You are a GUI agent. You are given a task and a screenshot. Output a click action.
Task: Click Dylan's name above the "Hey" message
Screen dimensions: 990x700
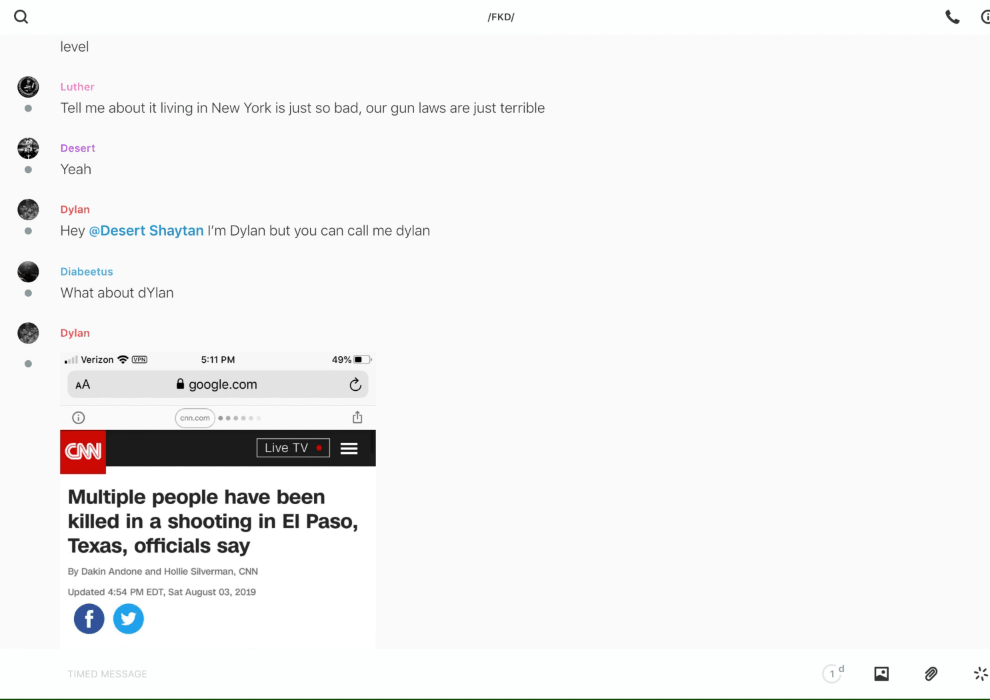(75, 210)
